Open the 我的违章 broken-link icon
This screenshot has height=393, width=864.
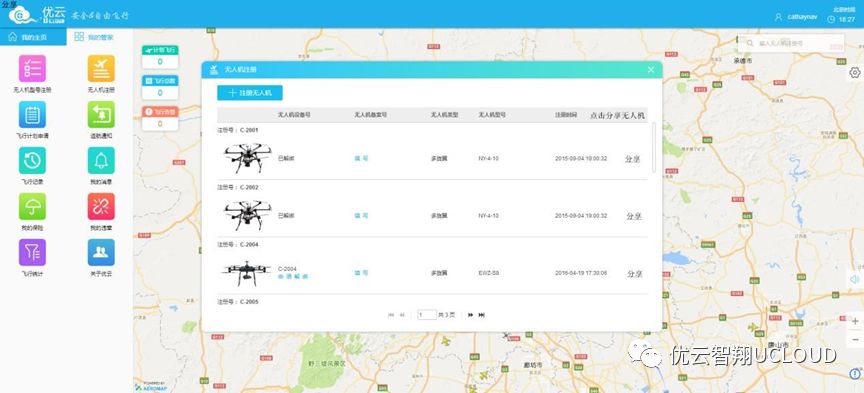(x=101, y=207)
